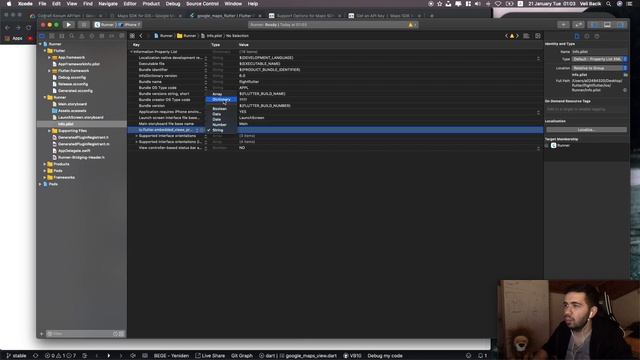Go back with the jump bar arrow
This screenshot has height=360, width=640.
click(141, 36)
